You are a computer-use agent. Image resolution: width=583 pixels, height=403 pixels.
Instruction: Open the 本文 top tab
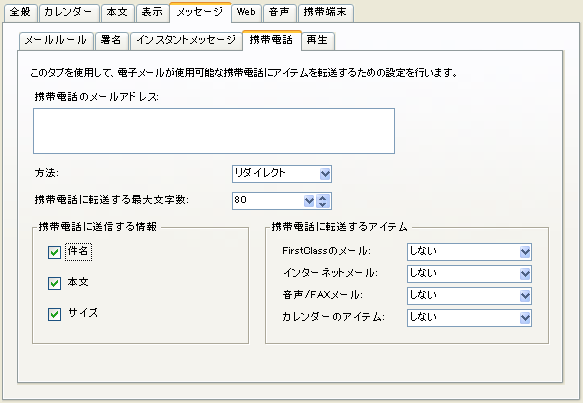117,13
